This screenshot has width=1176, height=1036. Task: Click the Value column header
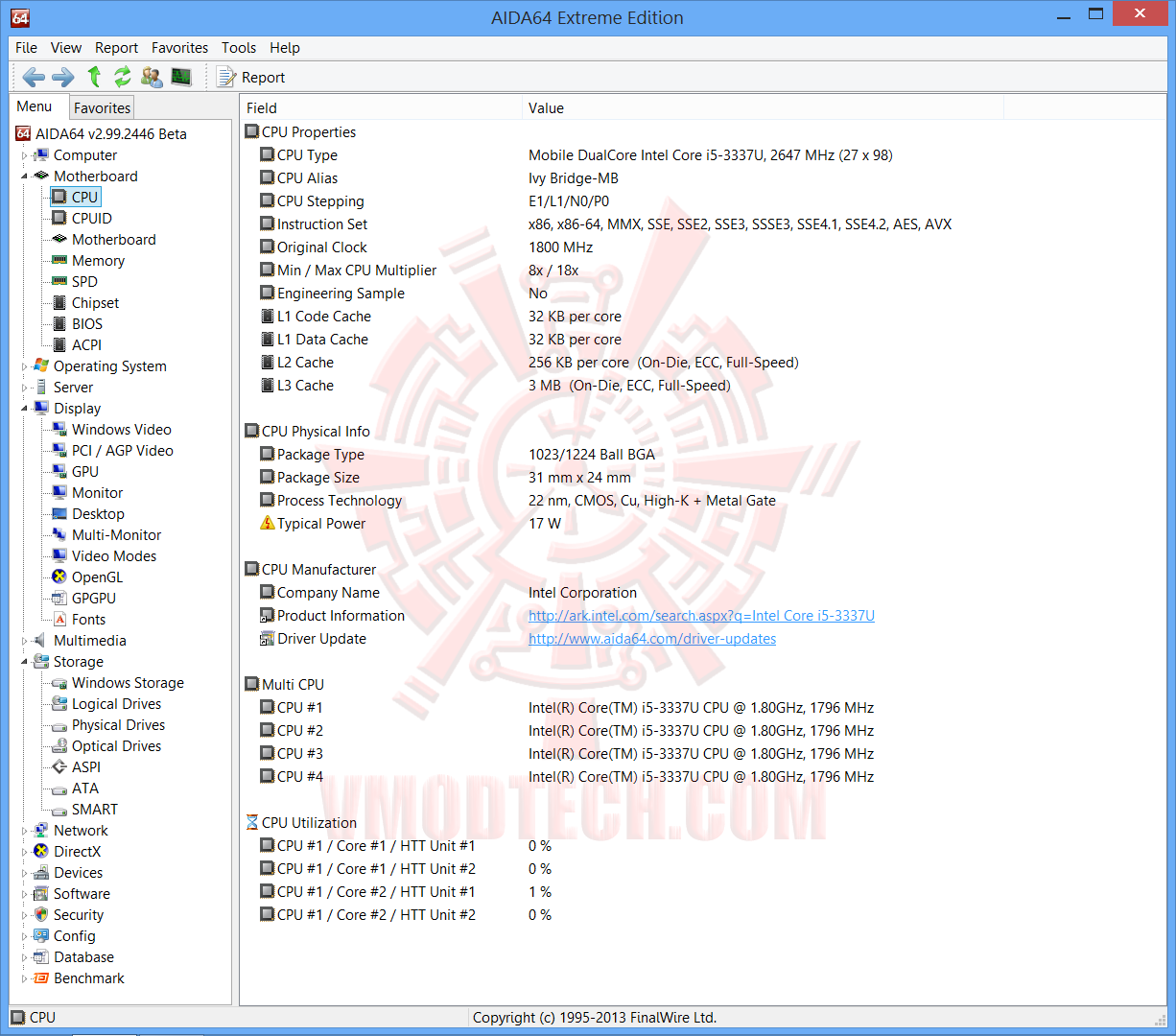coord(763,108)
